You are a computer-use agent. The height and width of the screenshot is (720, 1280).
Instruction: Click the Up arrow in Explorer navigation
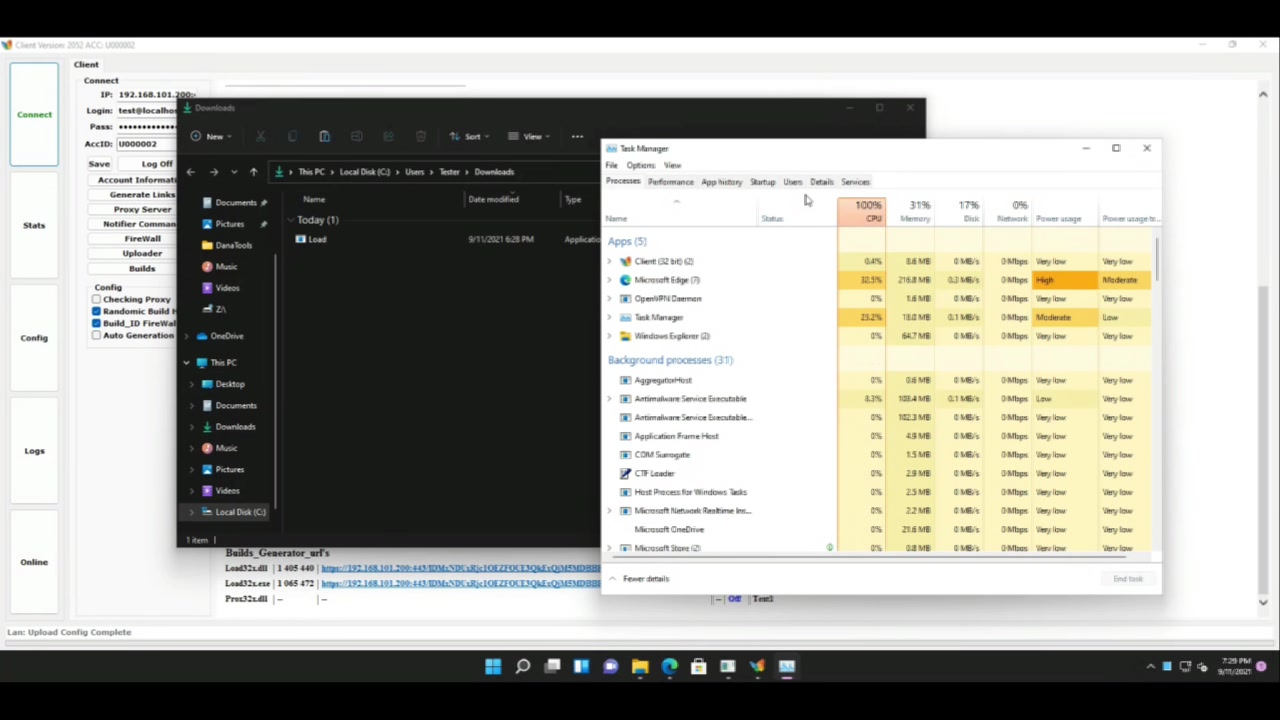pyautogui.click(x=253, y=172)
